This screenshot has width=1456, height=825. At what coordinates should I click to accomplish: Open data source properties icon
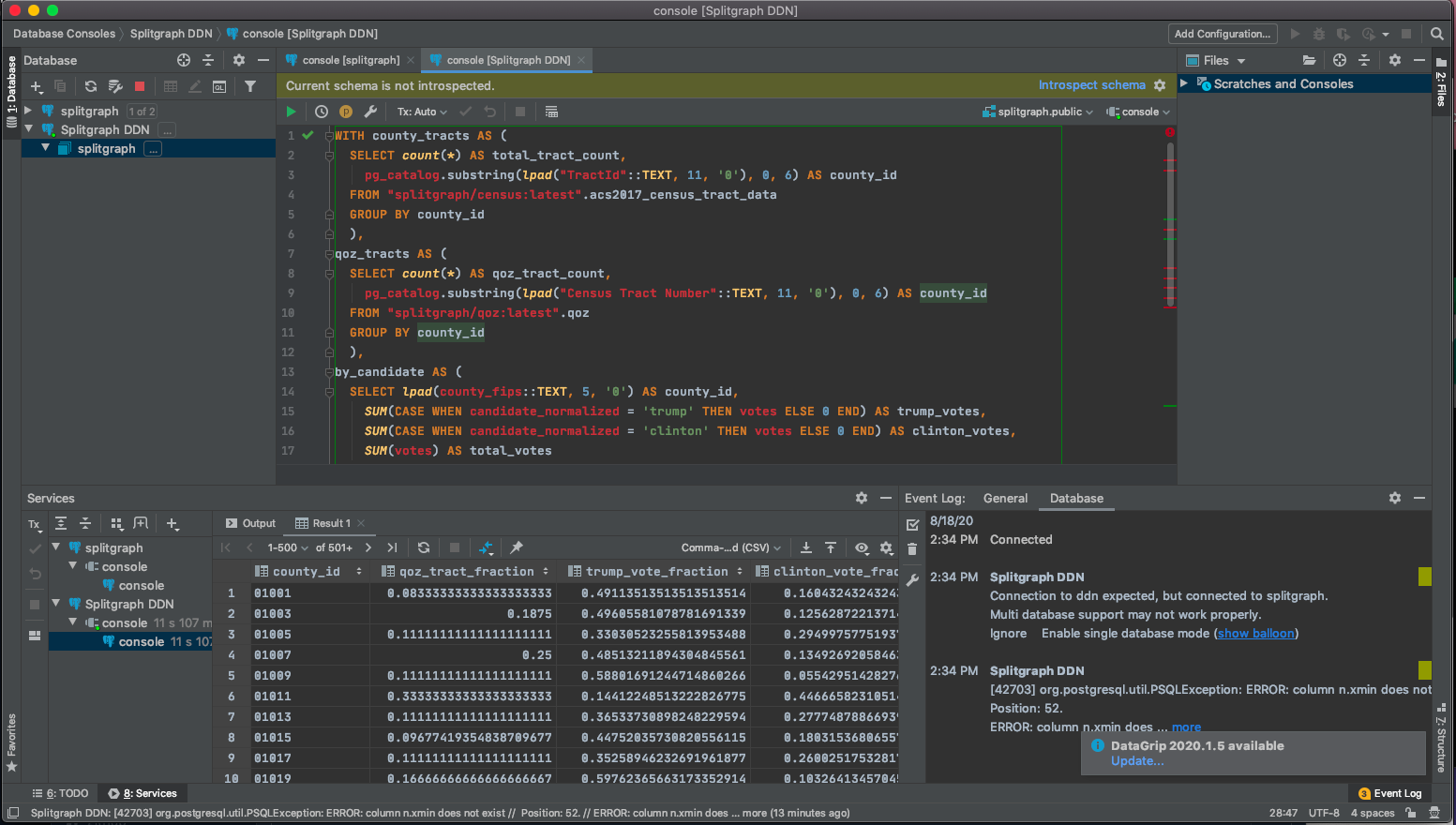[x=115, y=86]
